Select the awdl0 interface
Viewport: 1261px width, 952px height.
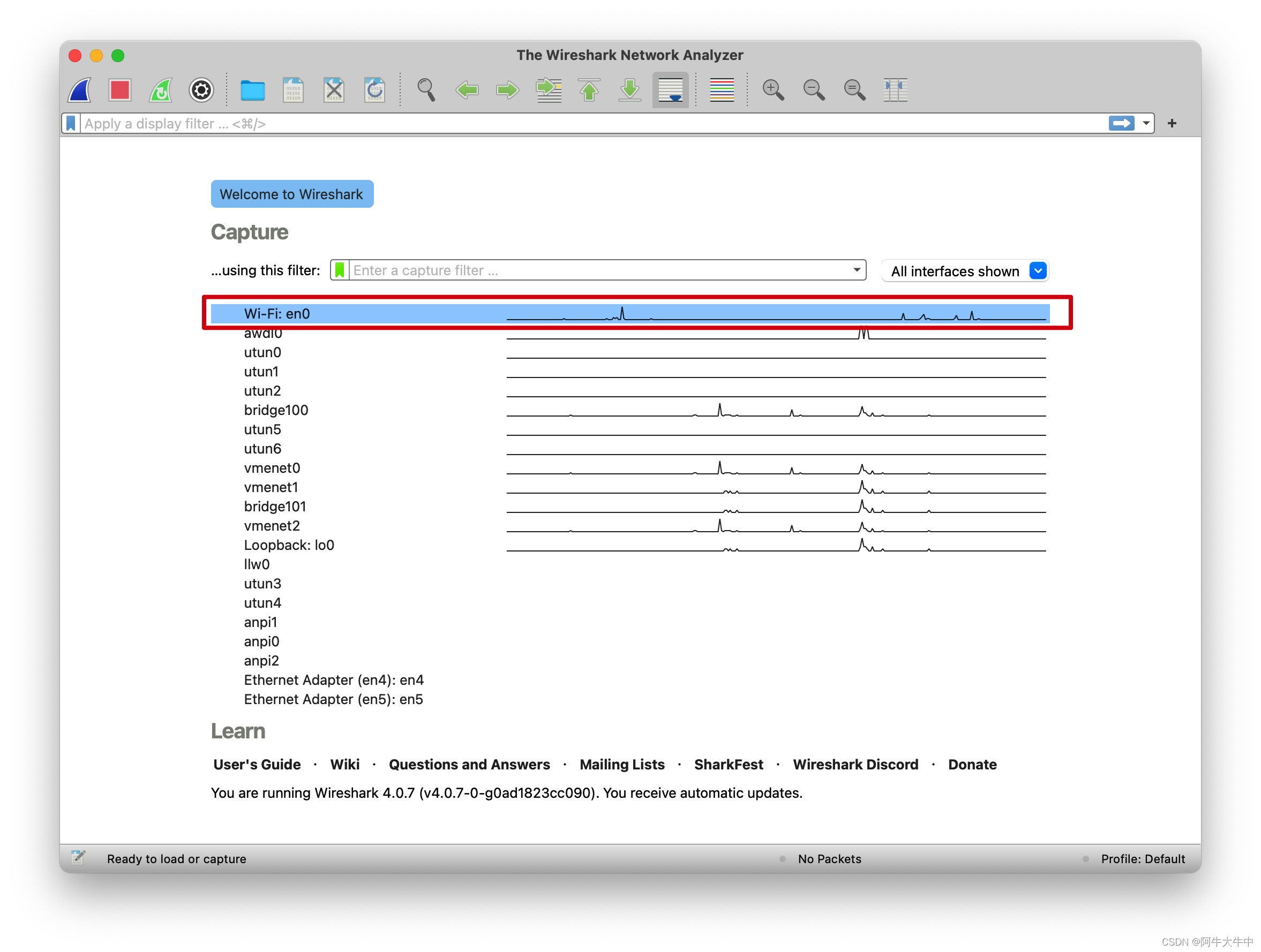click(630, 333)
